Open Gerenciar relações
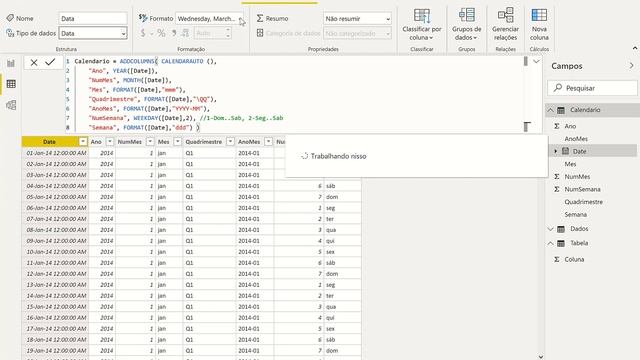 pyautogui.click(x=505, y=24)
